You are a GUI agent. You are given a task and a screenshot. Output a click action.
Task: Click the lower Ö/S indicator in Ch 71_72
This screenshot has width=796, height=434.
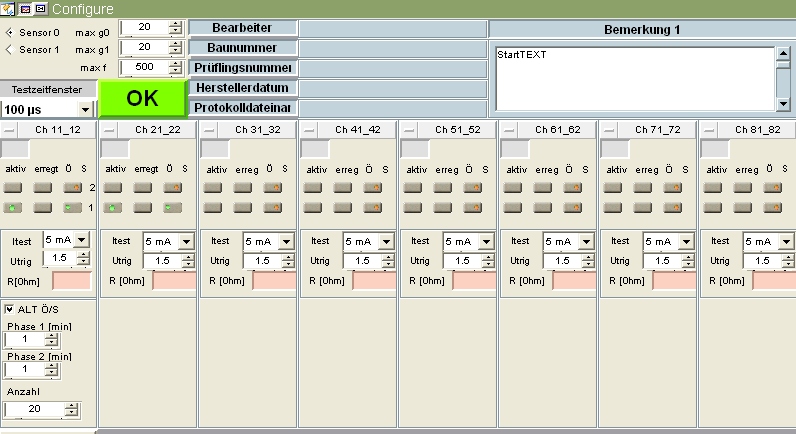click(672, 207)
